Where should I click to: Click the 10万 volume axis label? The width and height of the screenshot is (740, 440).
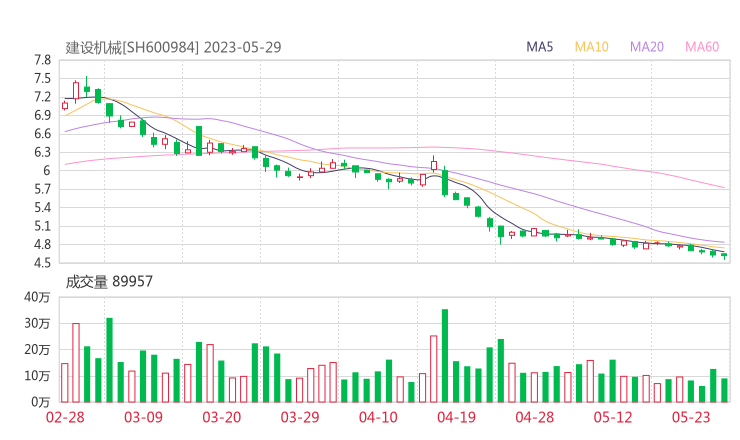37,376
